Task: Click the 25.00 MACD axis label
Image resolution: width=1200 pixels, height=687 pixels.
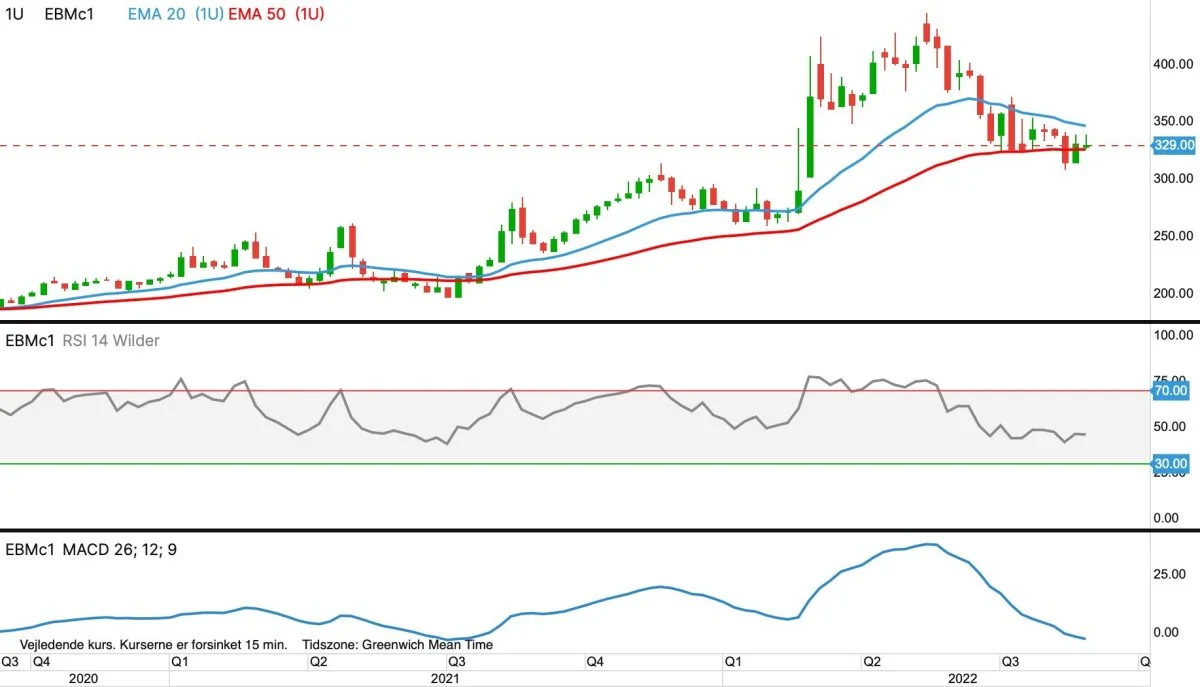Action: click(1170, 575)
